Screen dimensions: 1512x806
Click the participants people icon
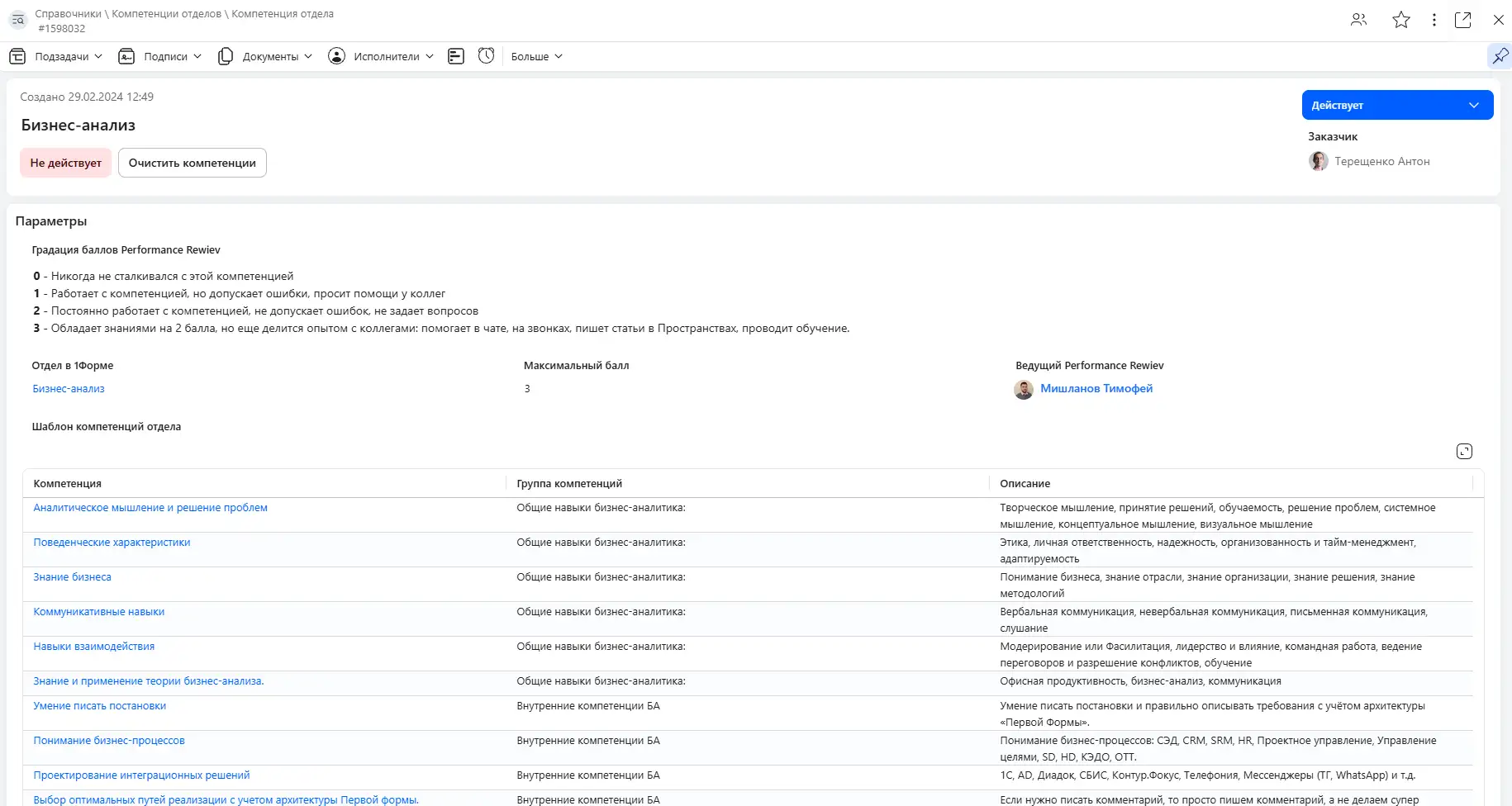pos(1359,20)
